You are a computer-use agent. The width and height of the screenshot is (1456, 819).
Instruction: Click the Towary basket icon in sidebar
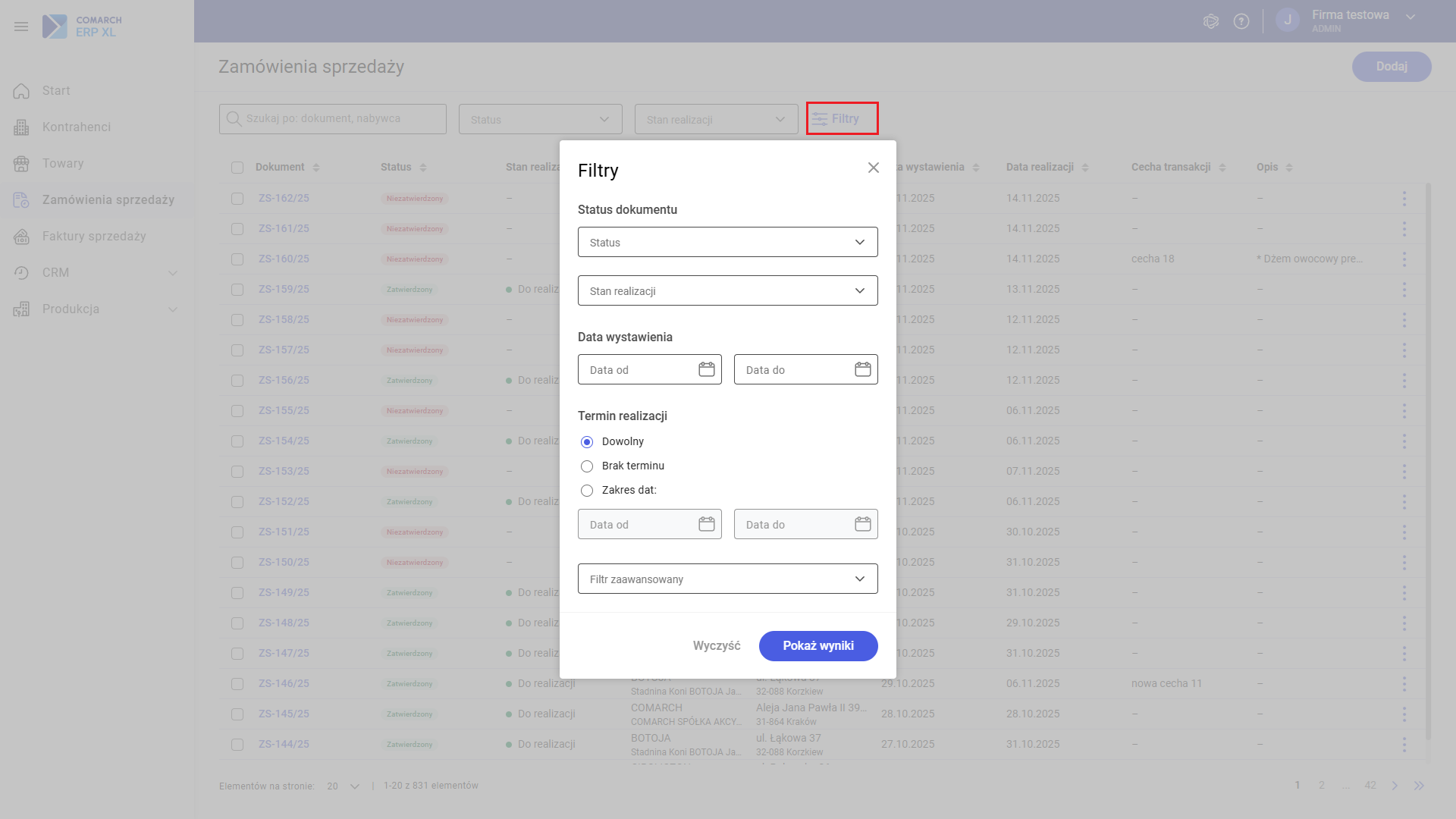click(21, 164)
